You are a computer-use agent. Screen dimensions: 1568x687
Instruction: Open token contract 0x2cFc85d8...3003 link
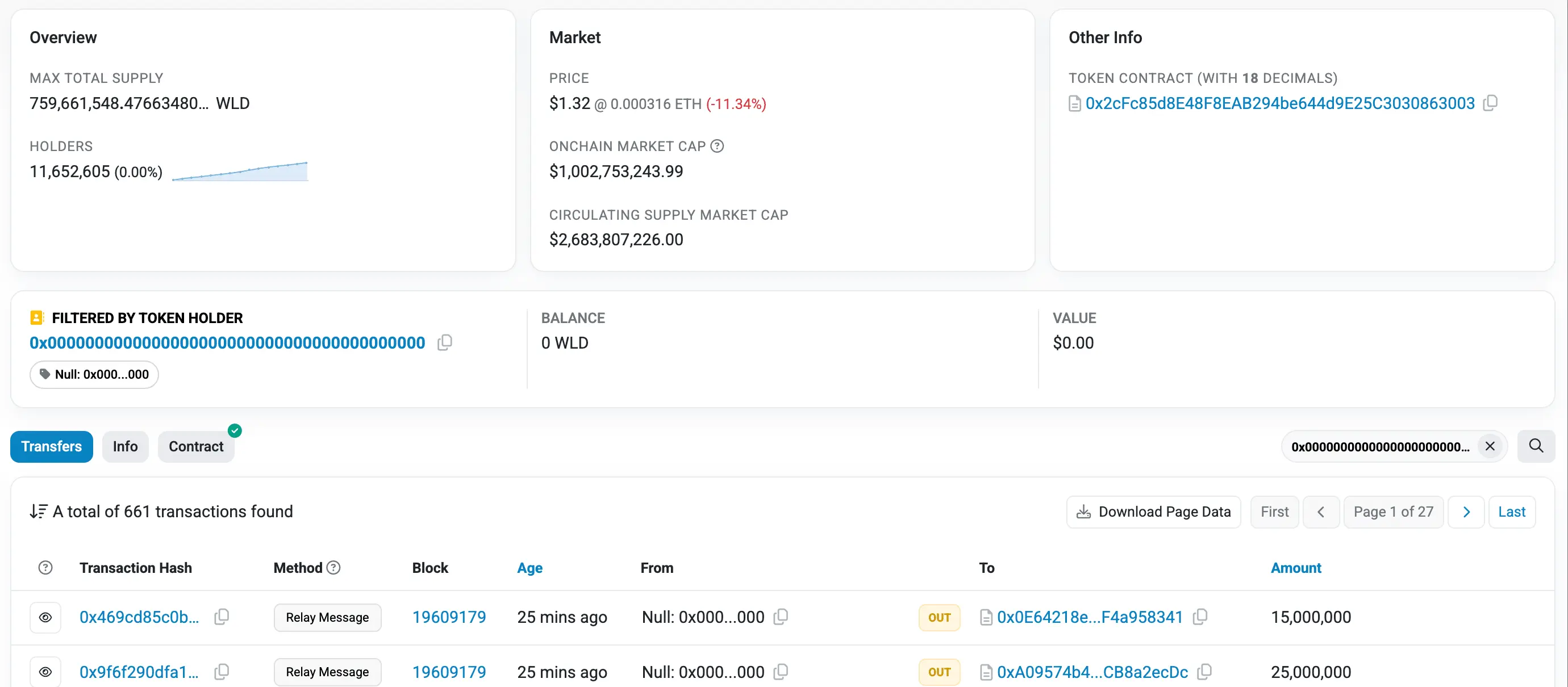click(x=1280, y=103)
